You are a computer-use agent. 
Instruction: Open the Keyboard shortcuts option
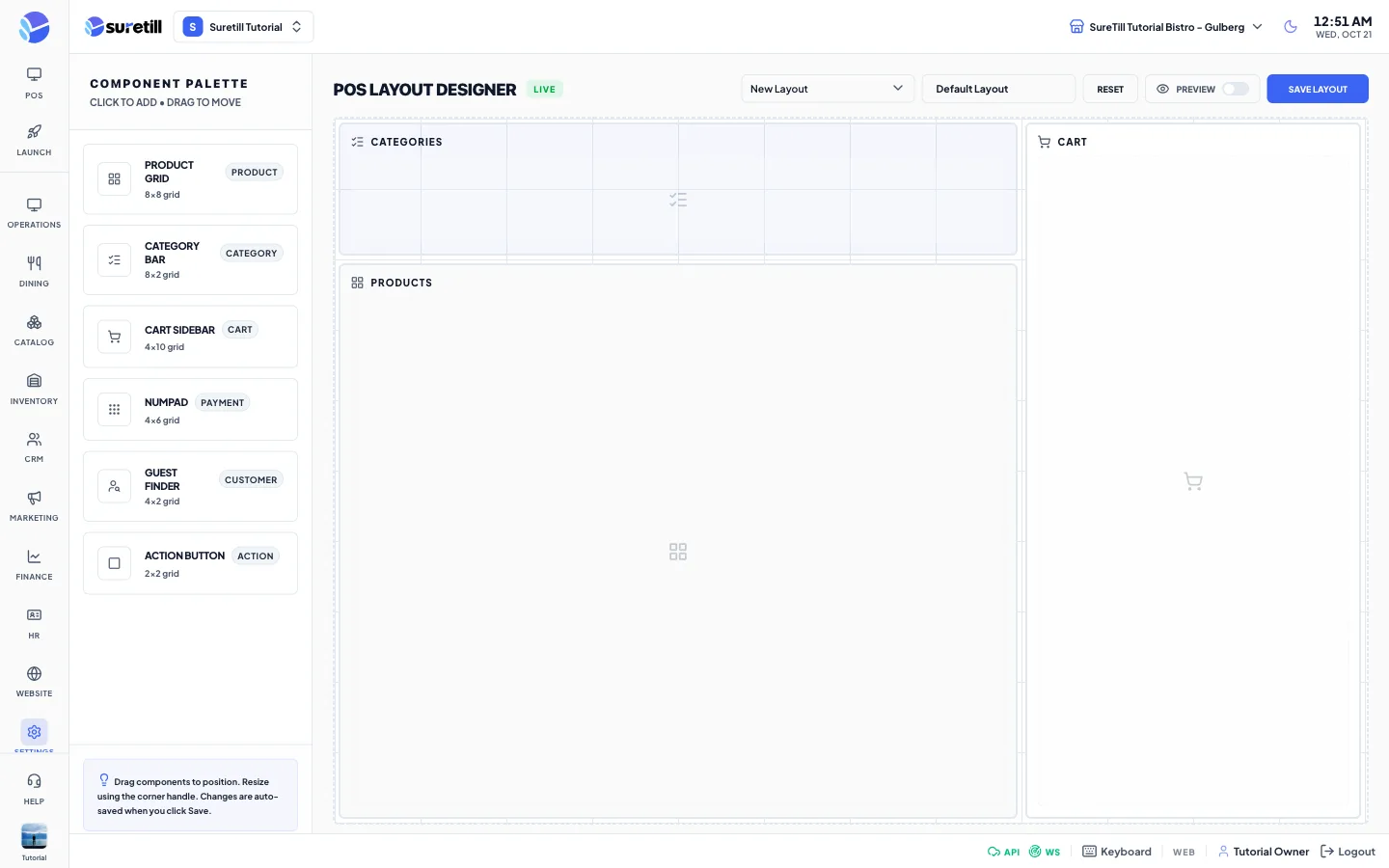[1117, 852]
